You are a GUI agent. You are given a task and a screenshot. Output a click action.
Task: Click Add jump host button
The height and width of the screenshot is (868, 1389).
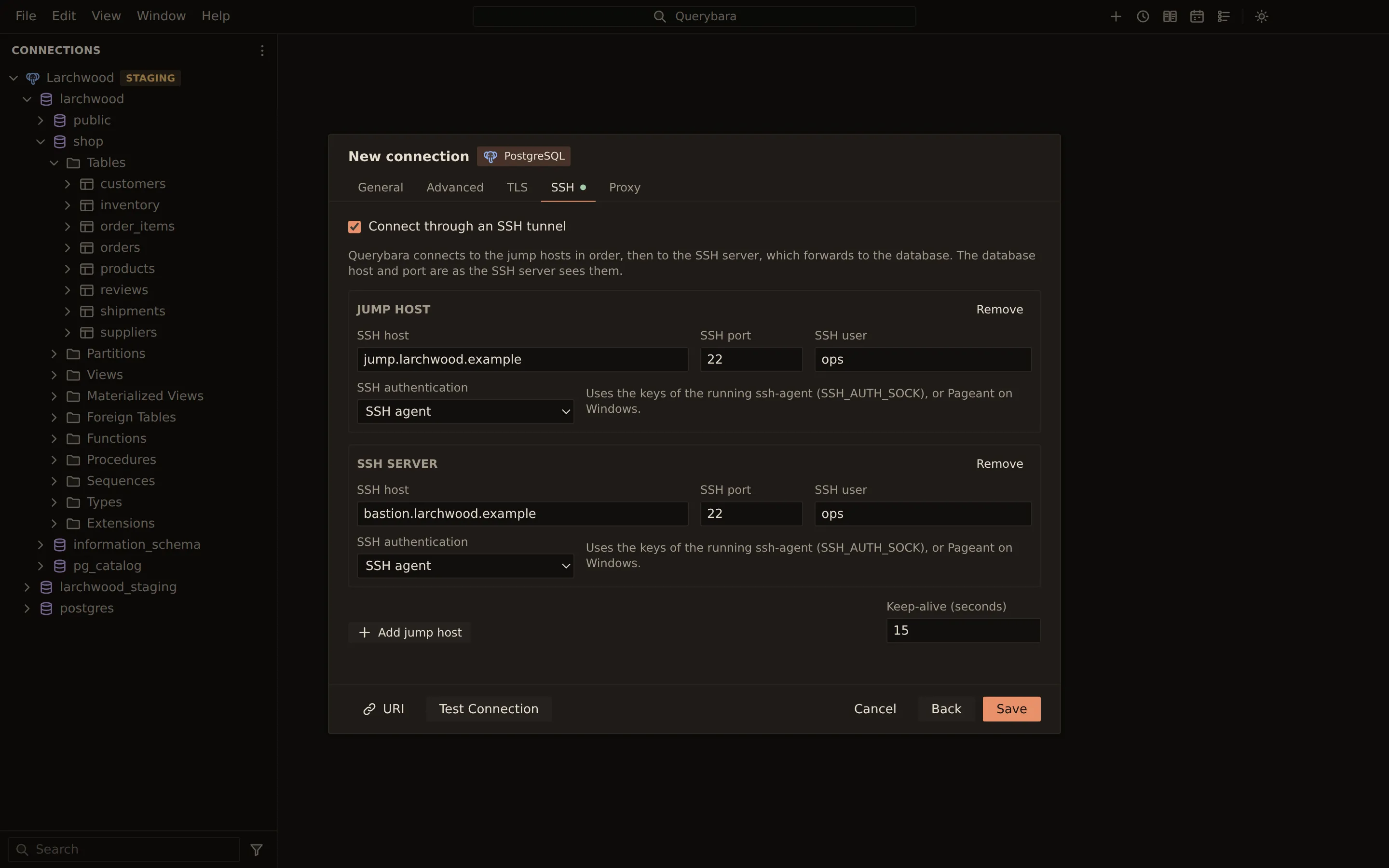coord(410,633)
